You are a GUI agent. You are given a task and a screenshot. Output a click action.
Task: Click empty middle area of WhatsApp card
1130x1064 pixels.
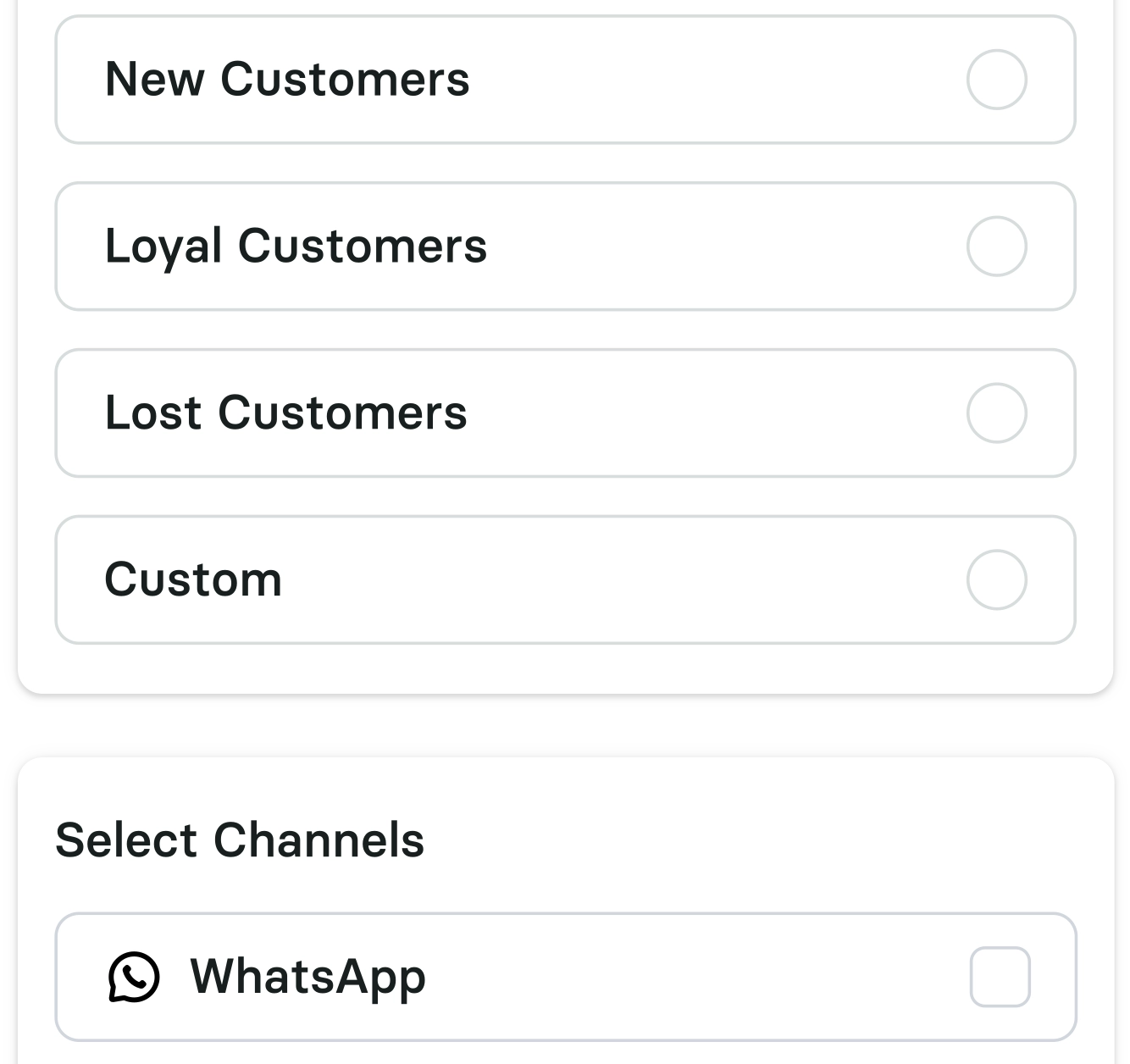678,977
